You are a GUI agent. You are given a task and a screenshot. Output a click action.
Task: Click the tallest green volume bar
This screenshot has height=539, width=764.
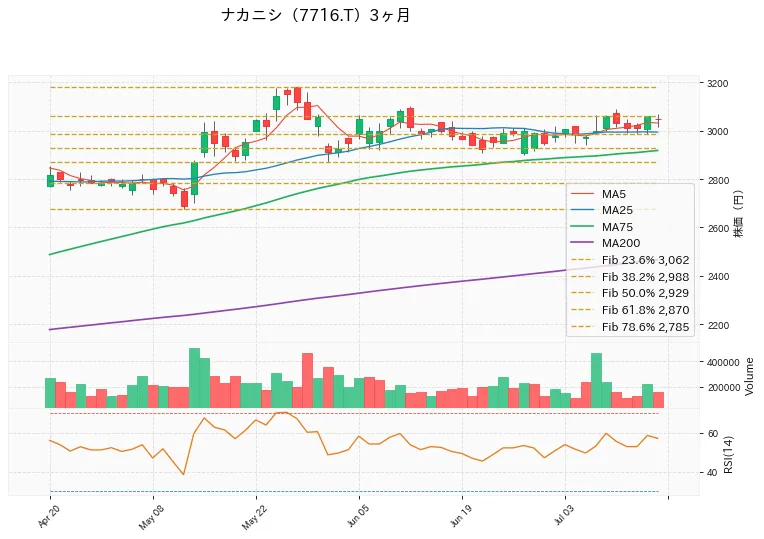(x=194, y=378)
